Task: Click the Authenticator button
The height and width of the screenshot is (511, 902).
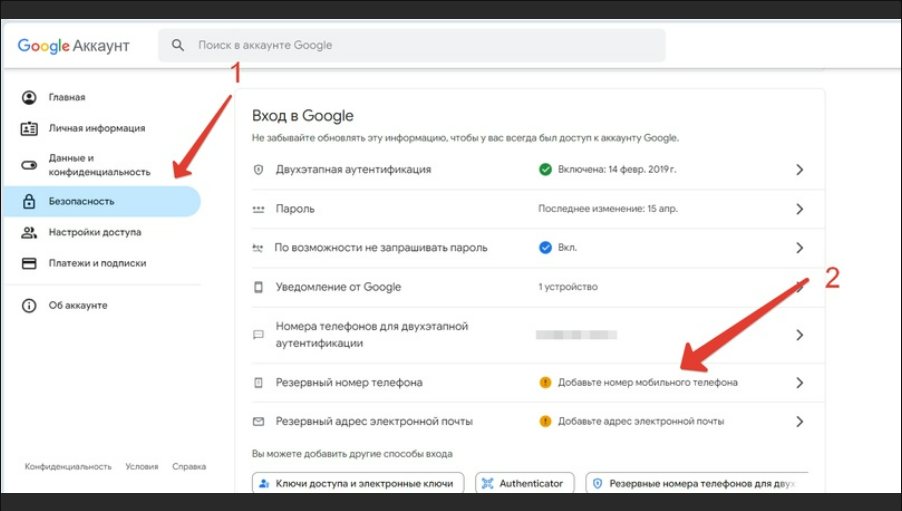Action: 525,483
